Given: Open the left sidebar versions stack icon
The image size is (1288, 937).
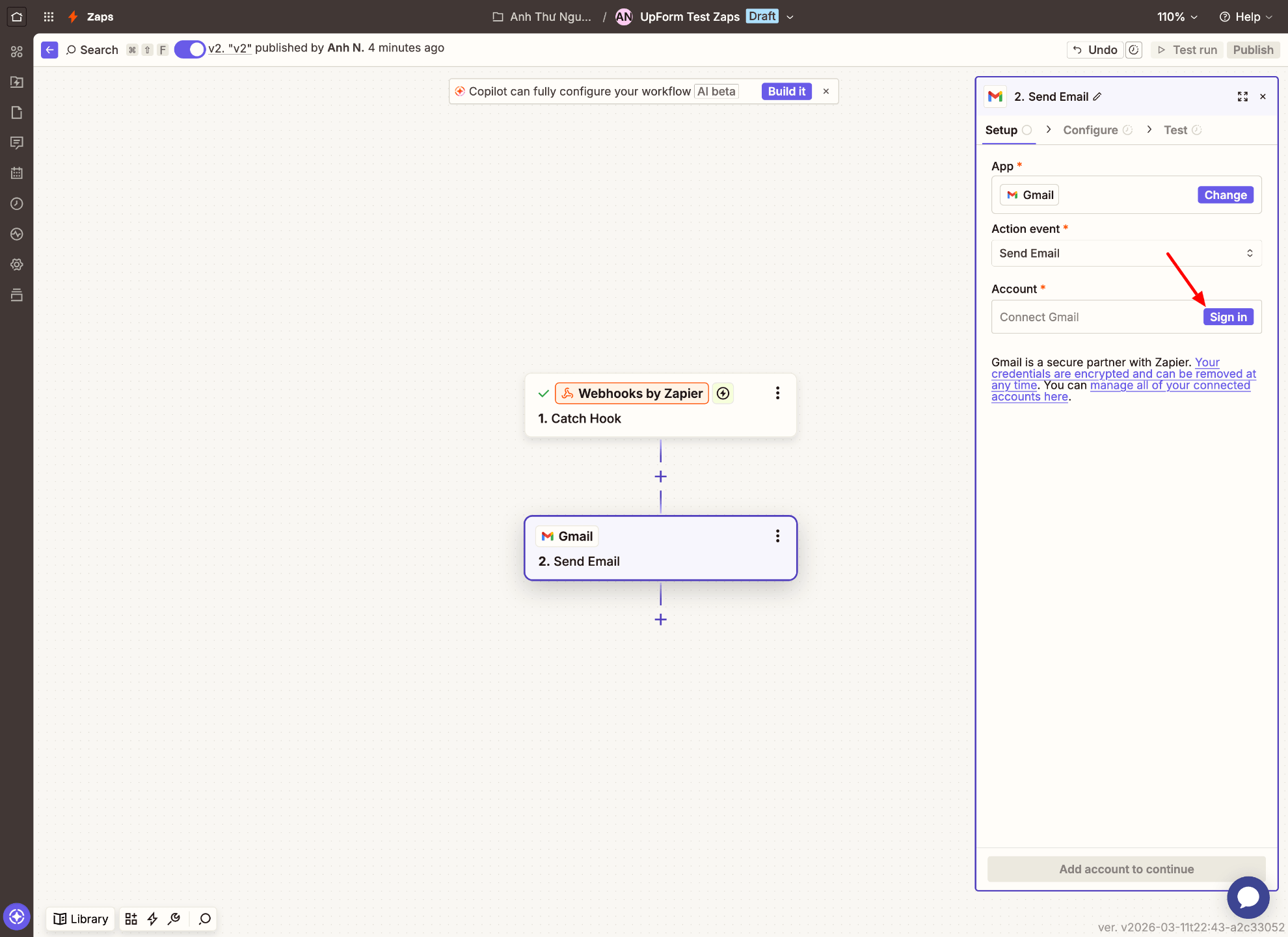Looking at the screenshot, I should point(17,295).
